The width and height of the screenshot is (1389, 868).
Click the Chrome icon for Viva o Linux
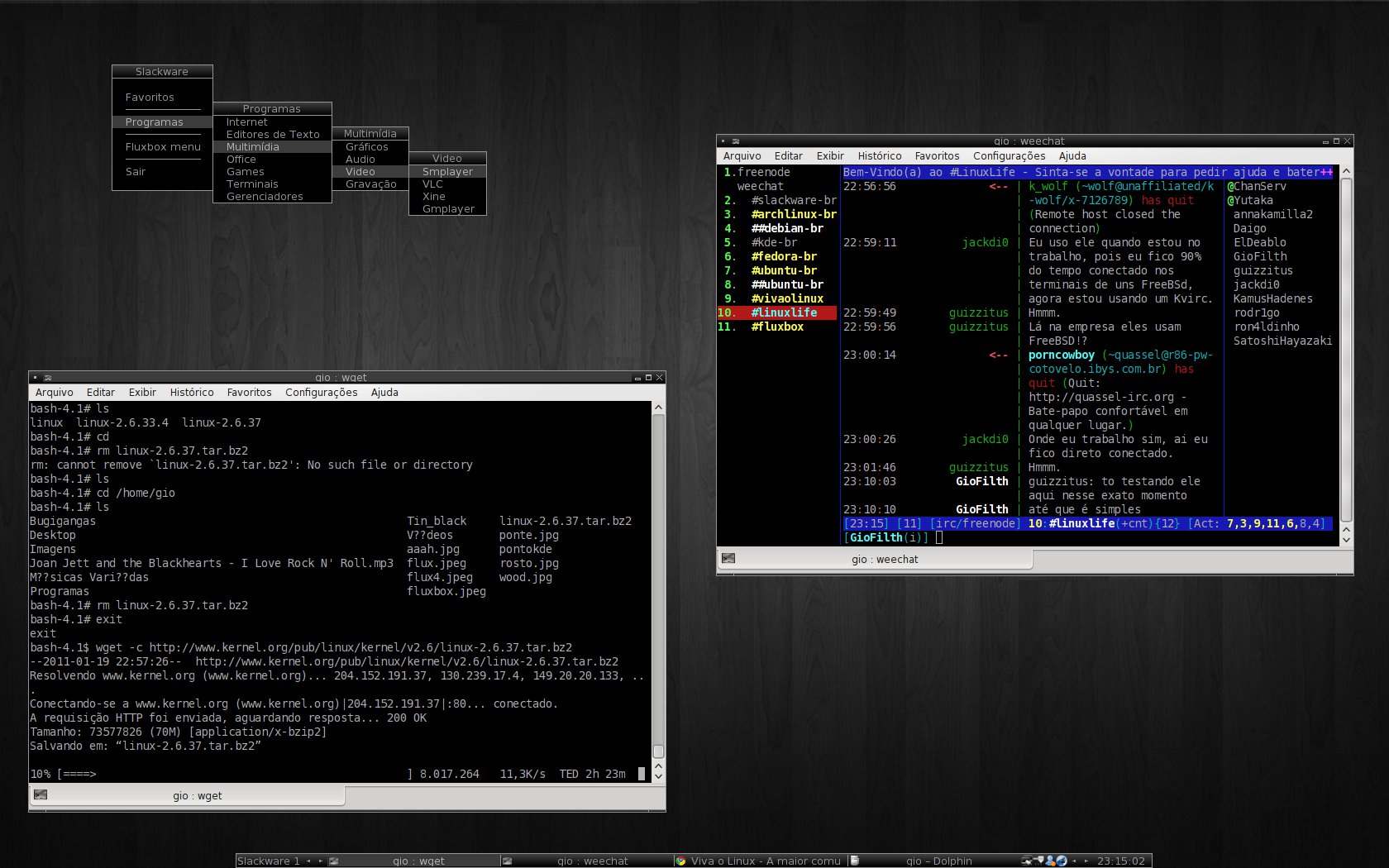pos(680,861)
